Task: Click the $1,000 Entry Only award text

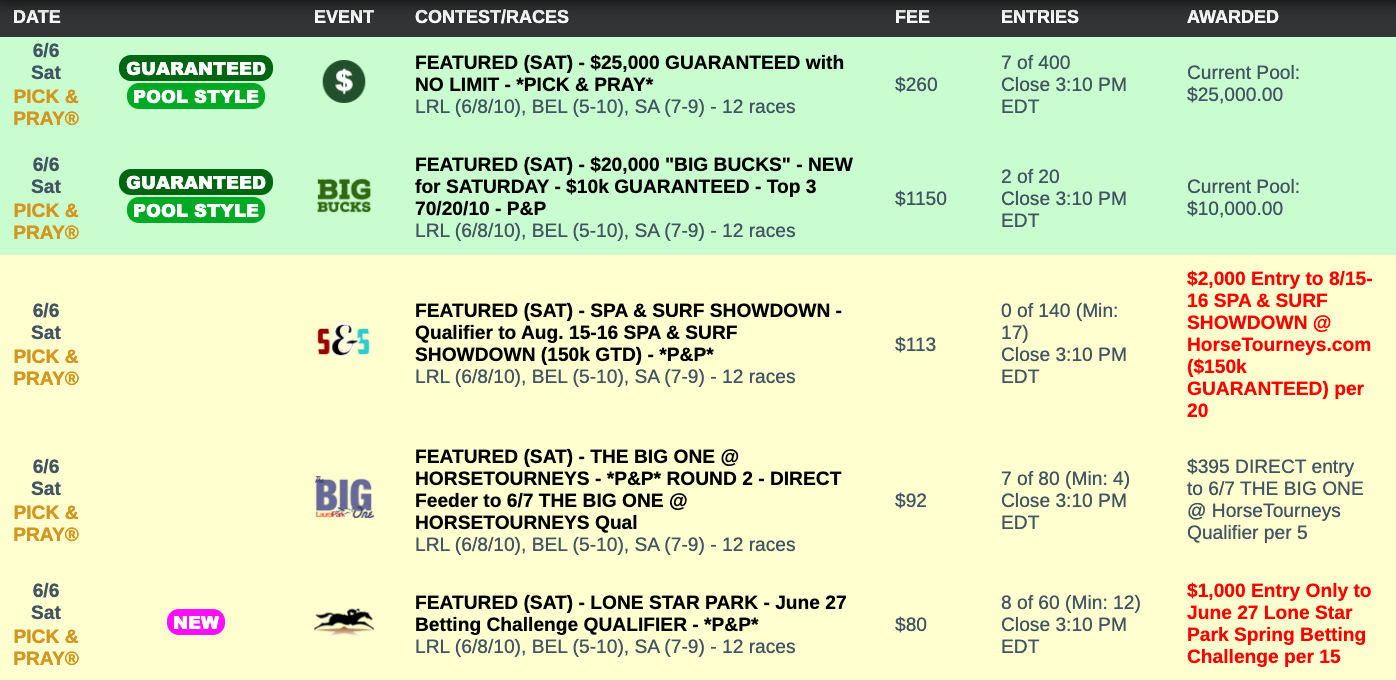Action: 1279,623
